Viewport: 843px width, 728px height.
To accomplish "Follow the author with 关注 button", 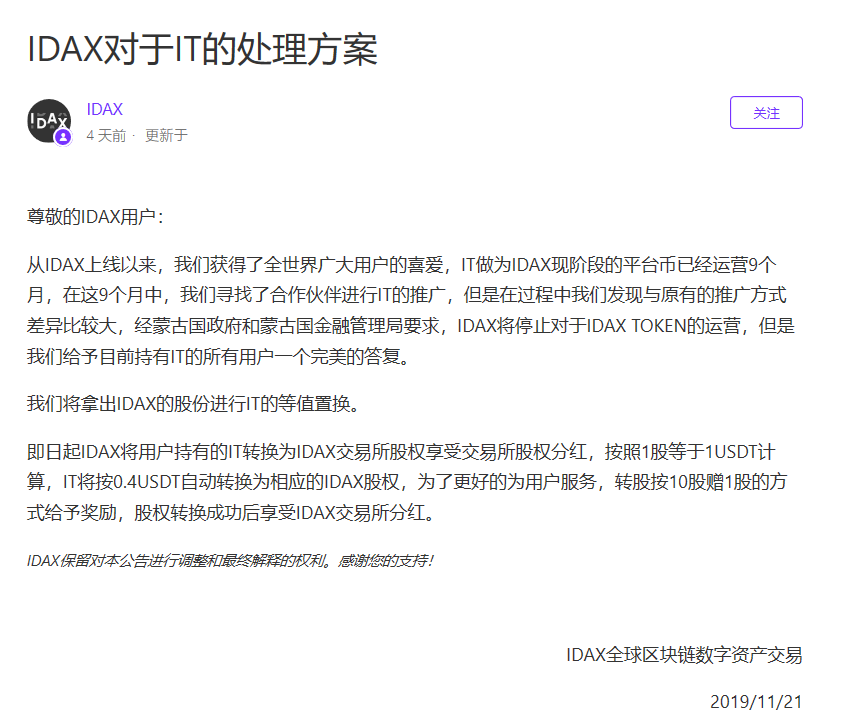I will pos(766,113).
